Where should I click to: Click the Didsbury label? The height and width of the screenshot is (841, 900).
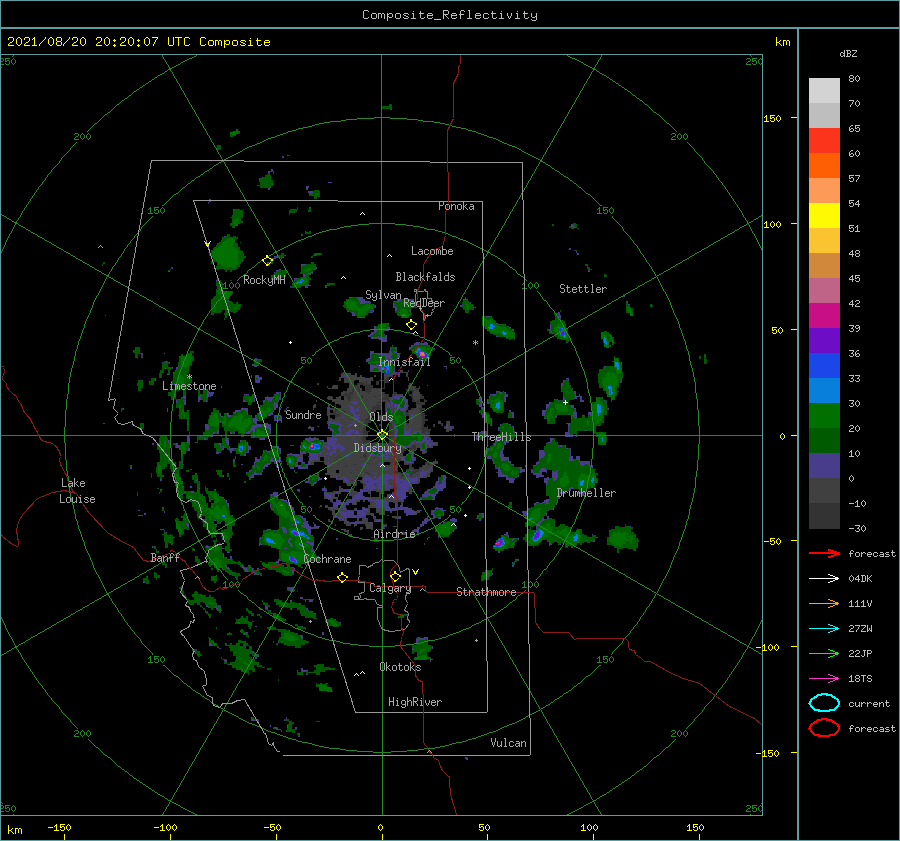point(377,448)
